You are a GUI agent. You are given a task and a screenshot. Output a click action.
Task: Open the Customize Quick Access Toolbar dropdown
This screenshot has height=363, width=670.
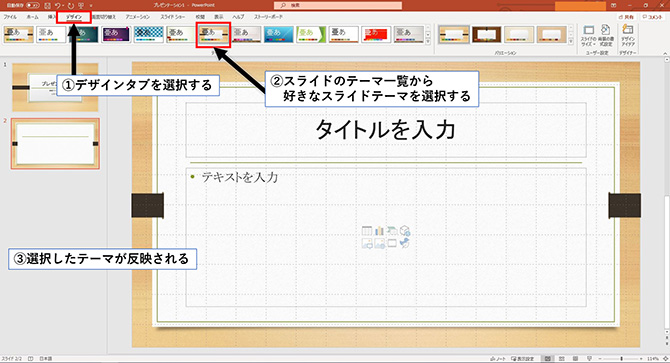coord(91,6)
